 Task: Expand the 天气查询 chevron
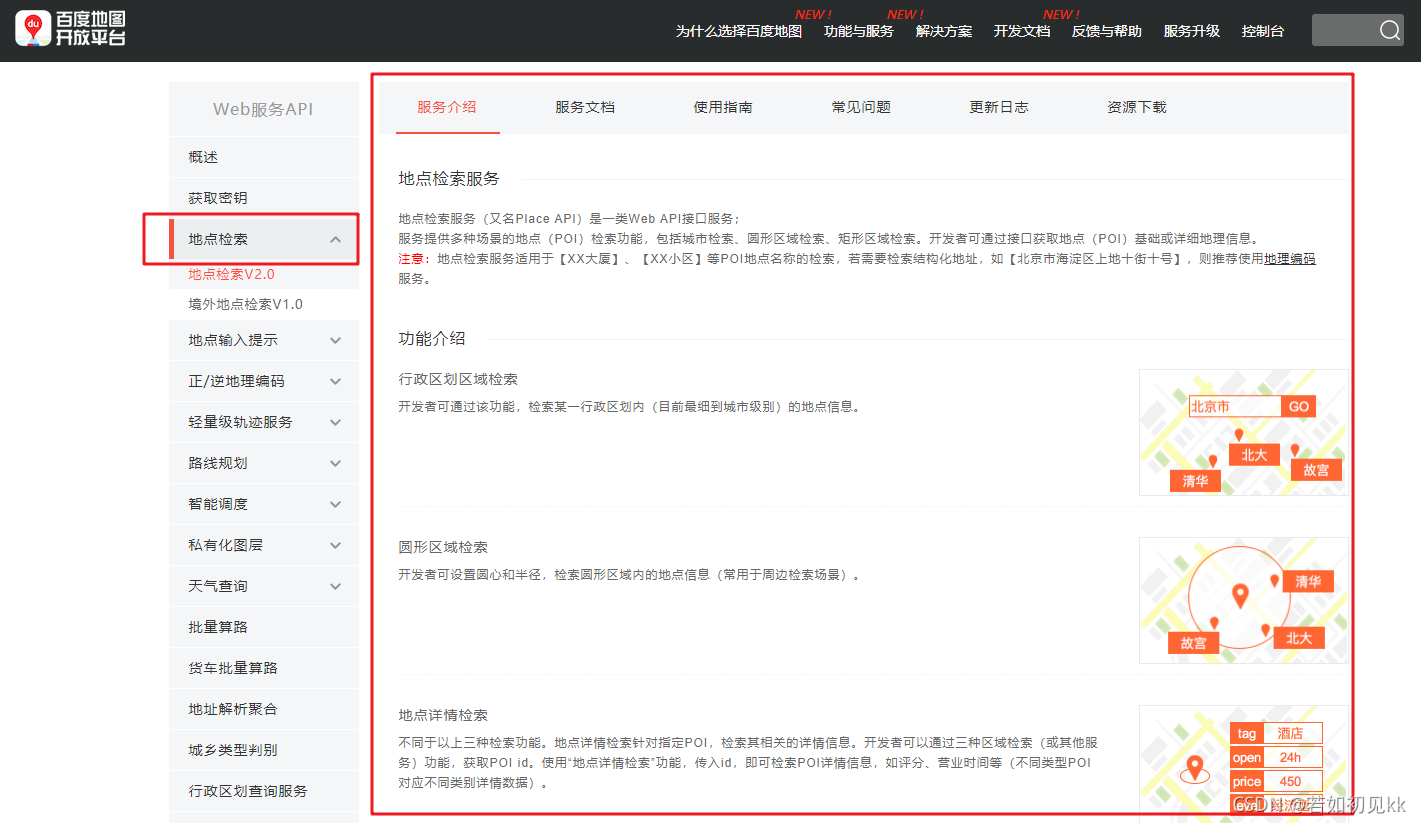click(336, 586)
